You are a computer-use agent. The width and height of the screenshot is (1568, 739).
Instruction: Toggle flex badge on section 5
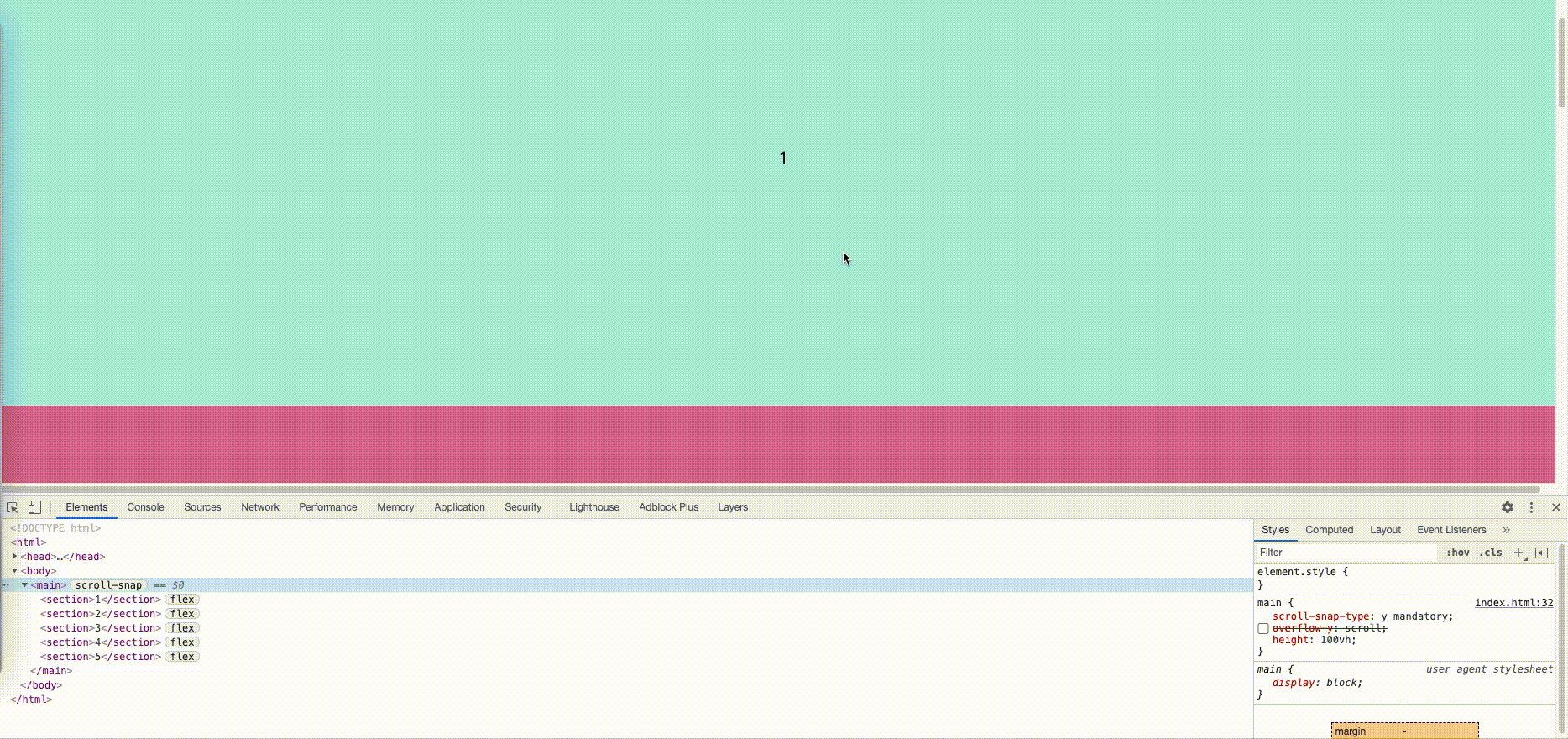[182, 657]
